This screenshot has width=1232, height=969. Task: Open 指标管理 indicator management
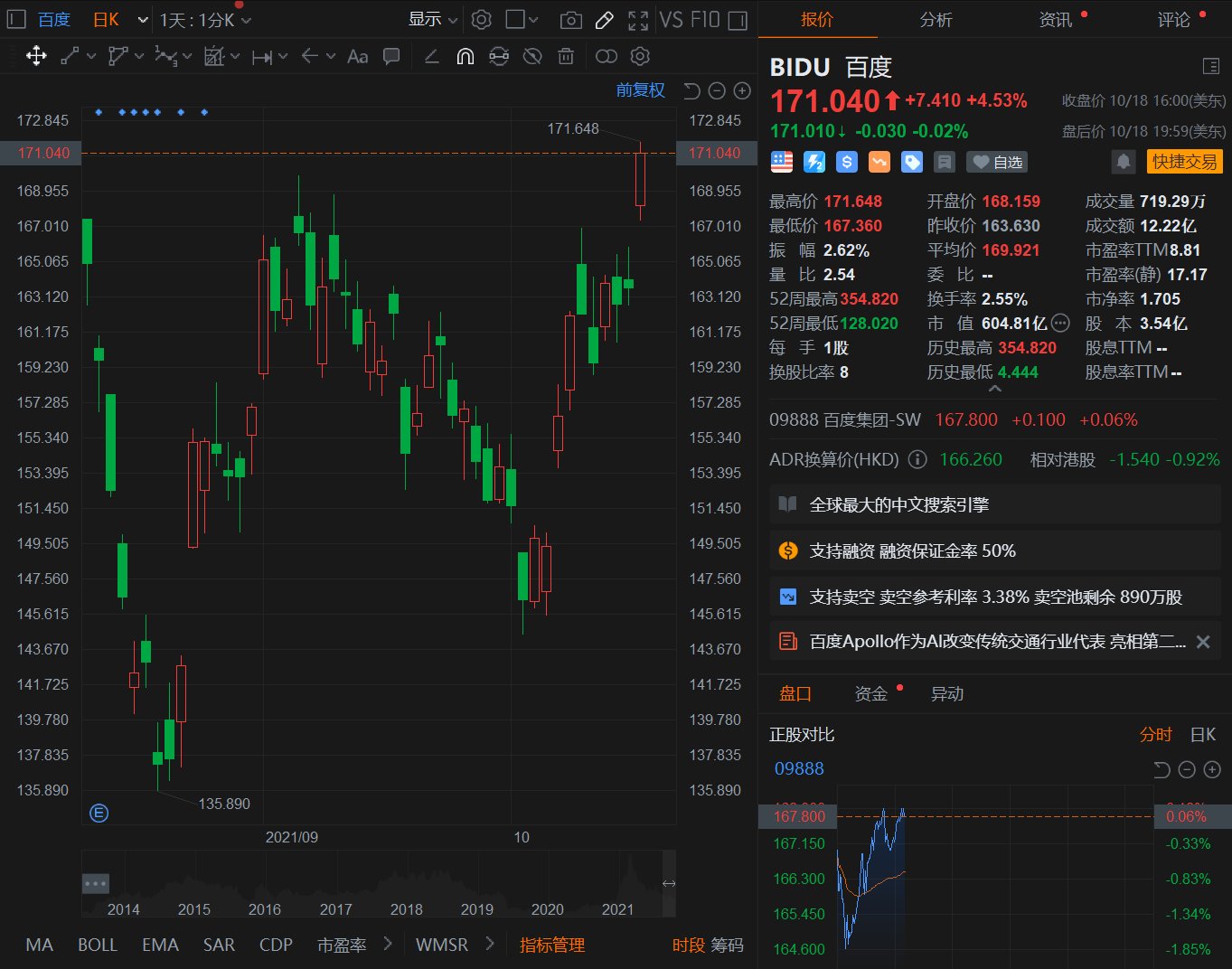(551, 945)
